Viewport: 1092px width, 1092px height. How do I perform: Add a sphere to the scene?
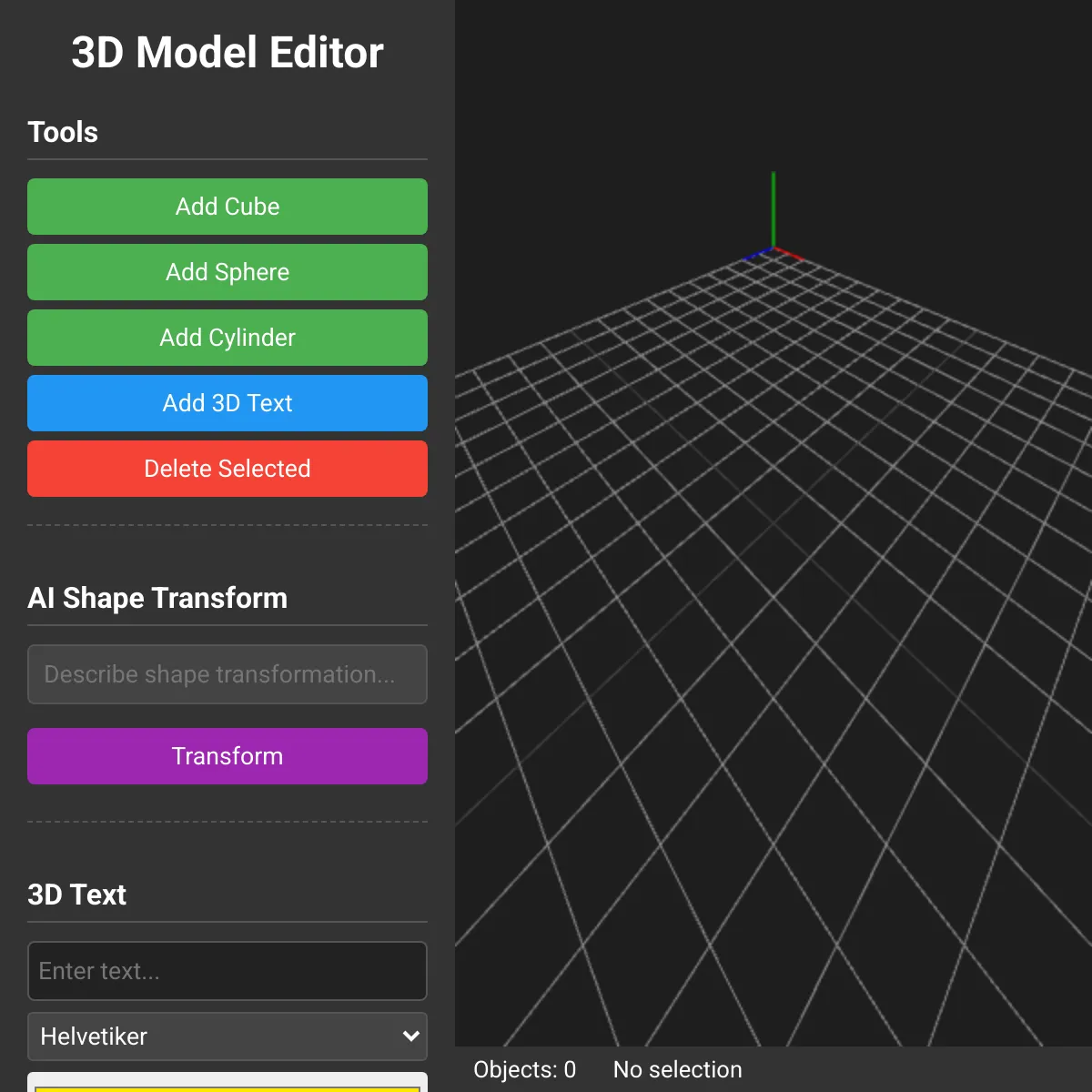coord(227,272)
